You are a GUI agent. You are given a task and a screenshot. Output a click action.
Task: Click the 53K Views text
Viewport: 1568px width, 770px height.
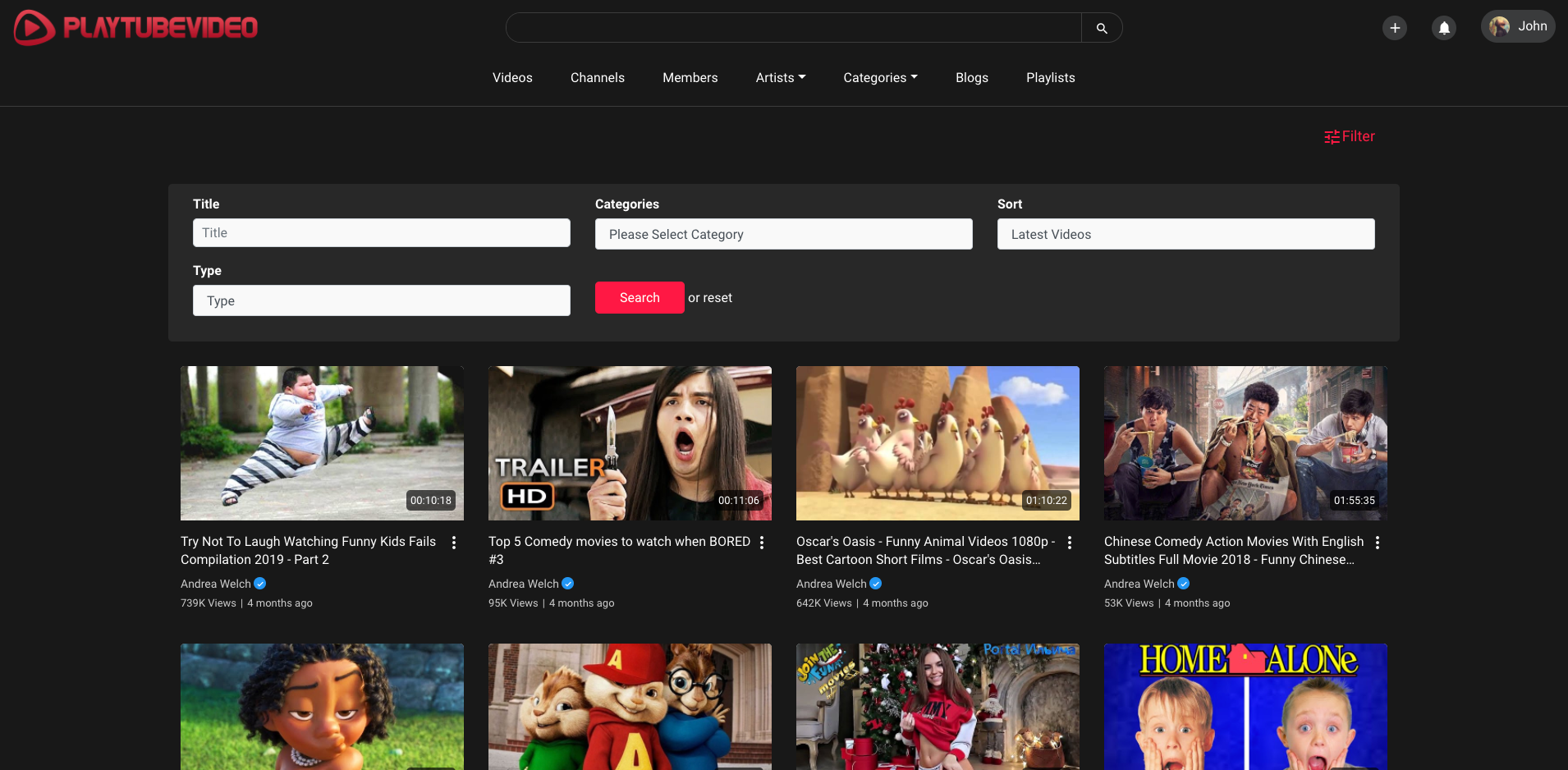1129,603
